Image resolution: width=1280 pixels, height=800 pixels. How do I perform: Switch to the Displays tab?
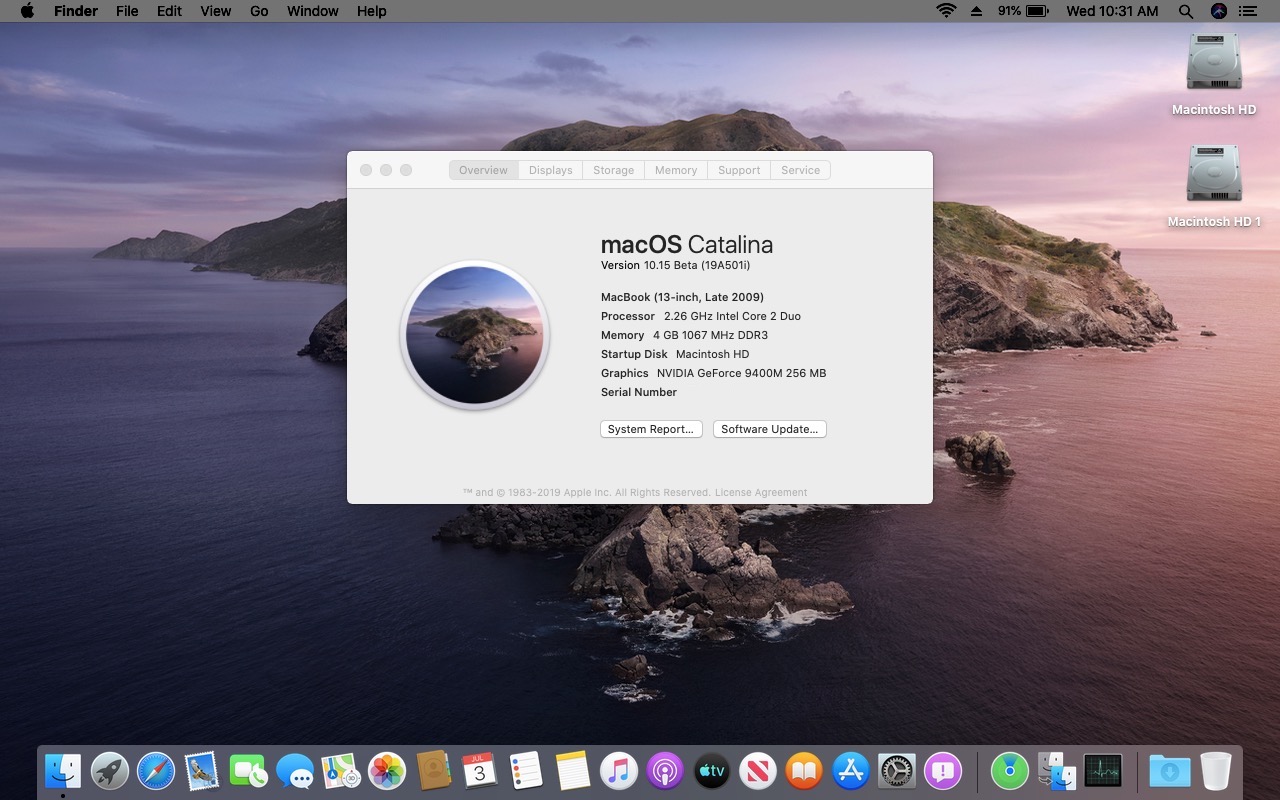click(x=551, y=170)
